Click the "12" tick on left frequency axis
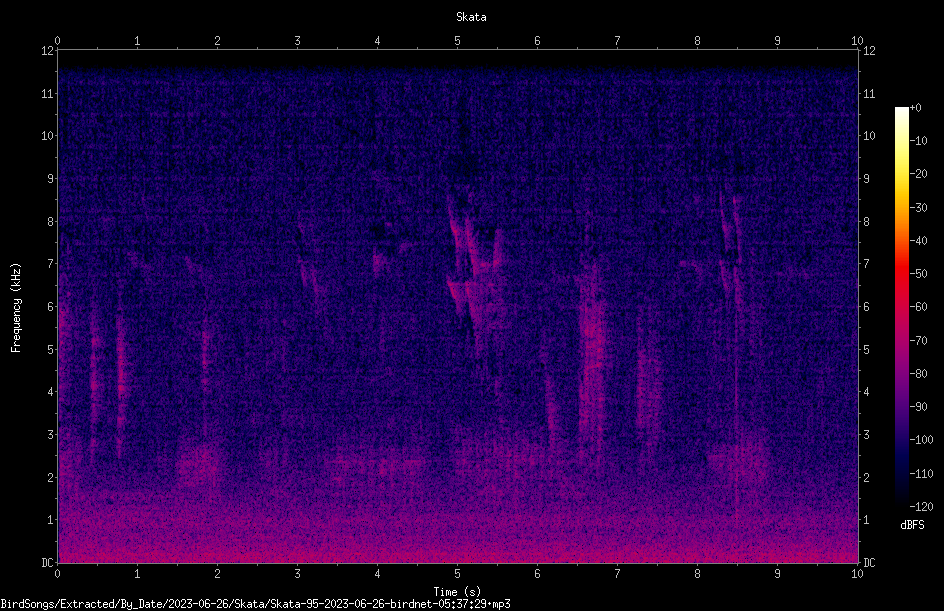 [x=48, y=51]
